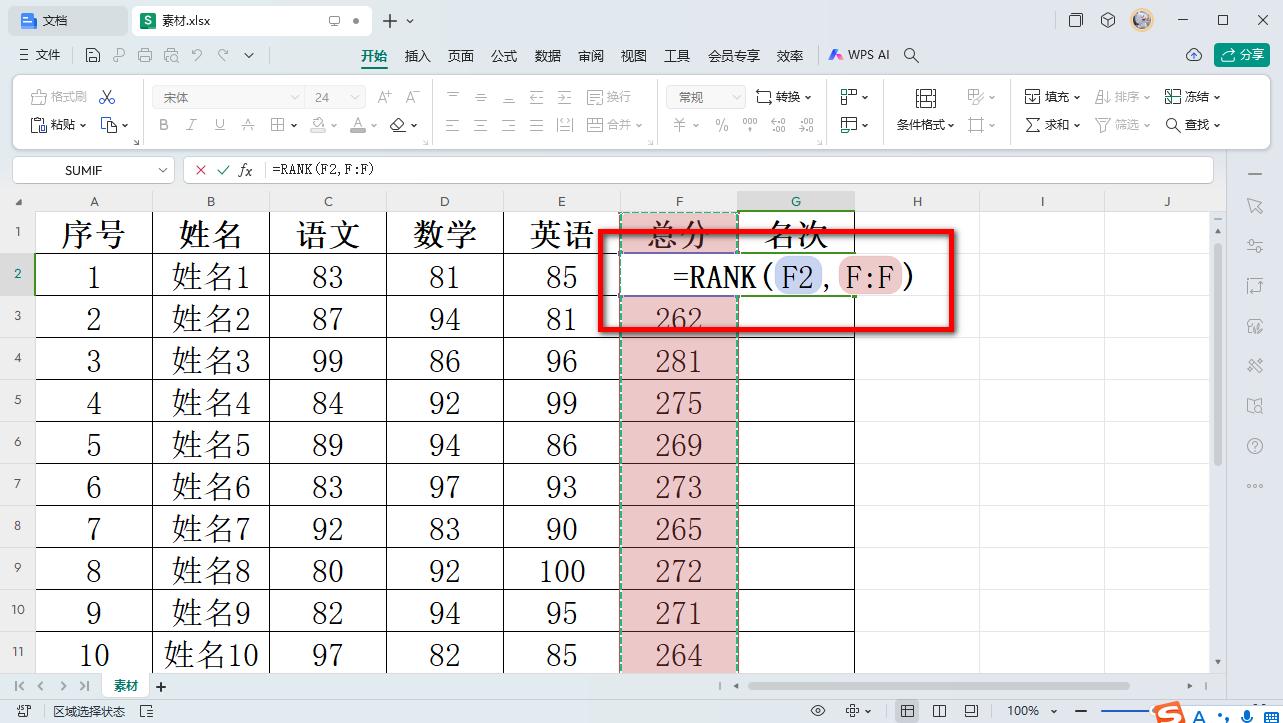Expand the quick access toolbar more arrow
The width and height of the screenshot is (1283, 723).
[x=249, y=56]
